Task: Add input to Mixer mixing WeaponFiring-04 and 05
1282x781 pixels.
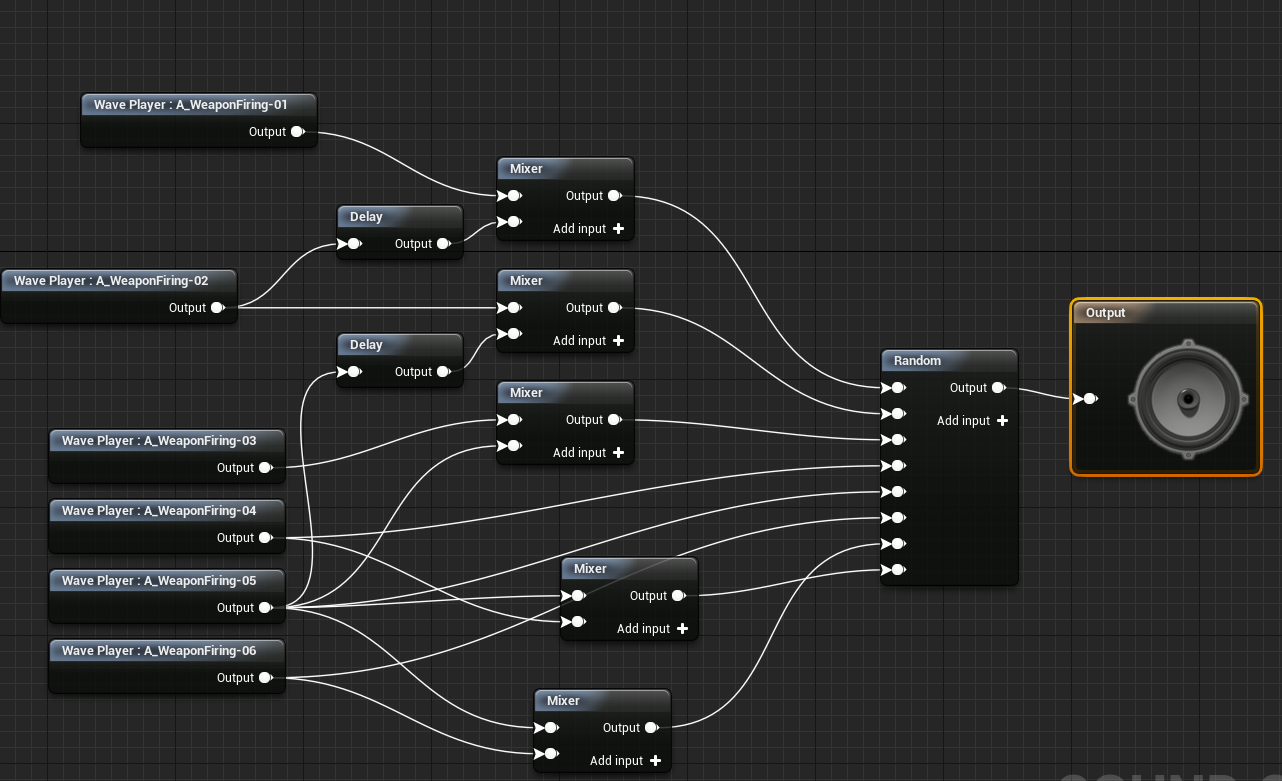Action: pos(652,629)
